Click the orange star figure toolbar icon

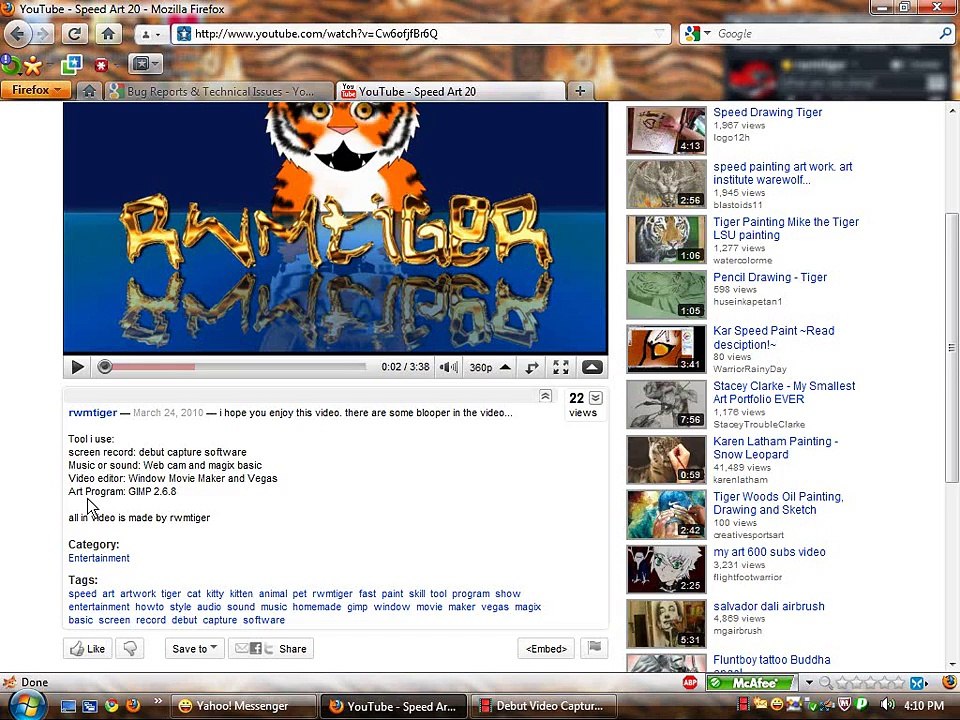tap(33, 65)
